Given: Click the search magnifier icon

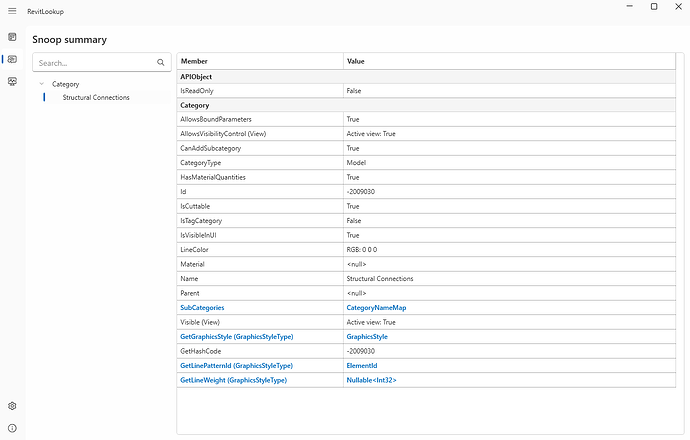Looking at the screenshot, I should tap(161, 63).
